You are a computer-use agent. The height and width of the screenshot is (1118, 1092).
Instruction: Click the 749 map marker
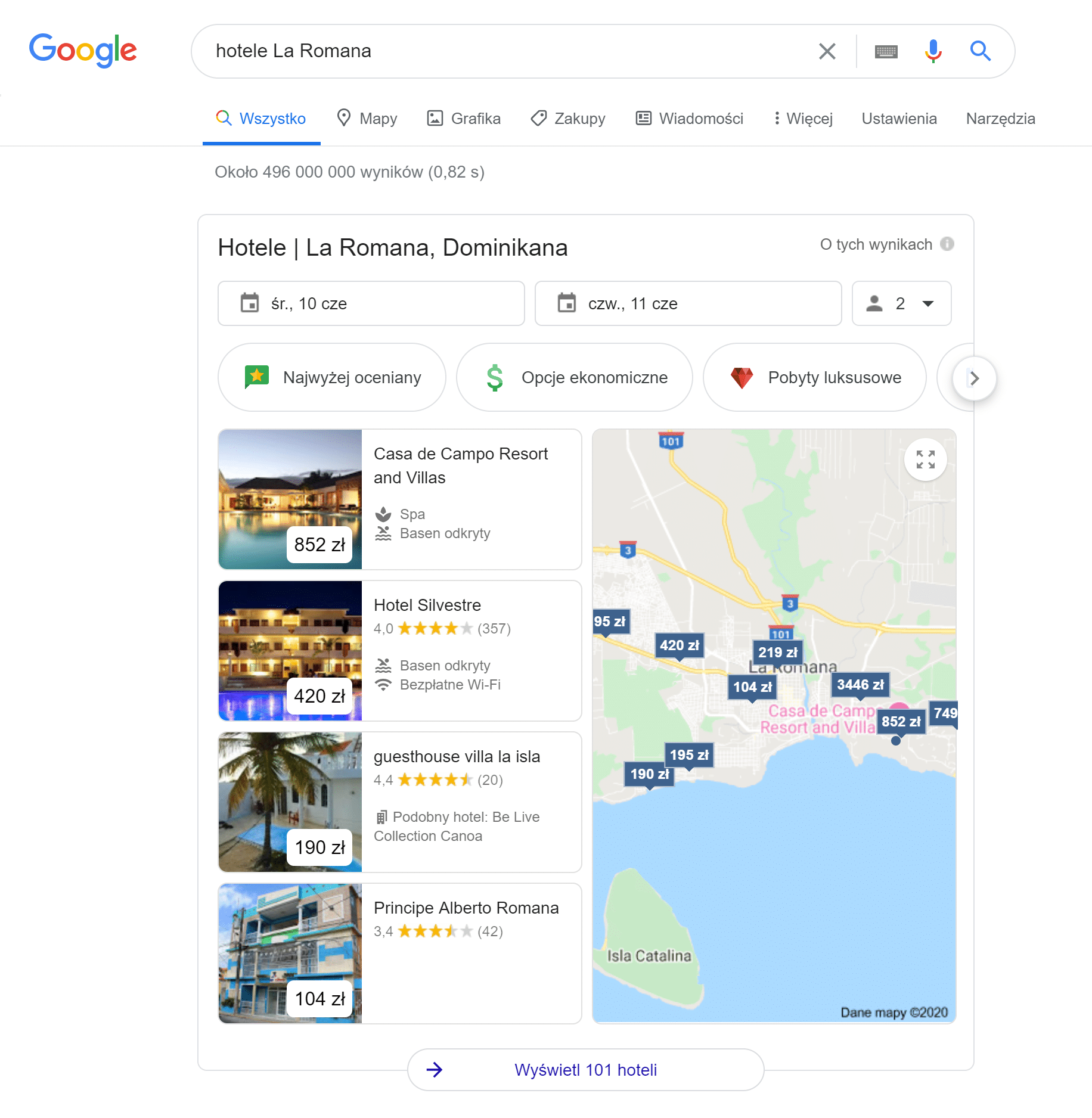(x=944, y=713)
